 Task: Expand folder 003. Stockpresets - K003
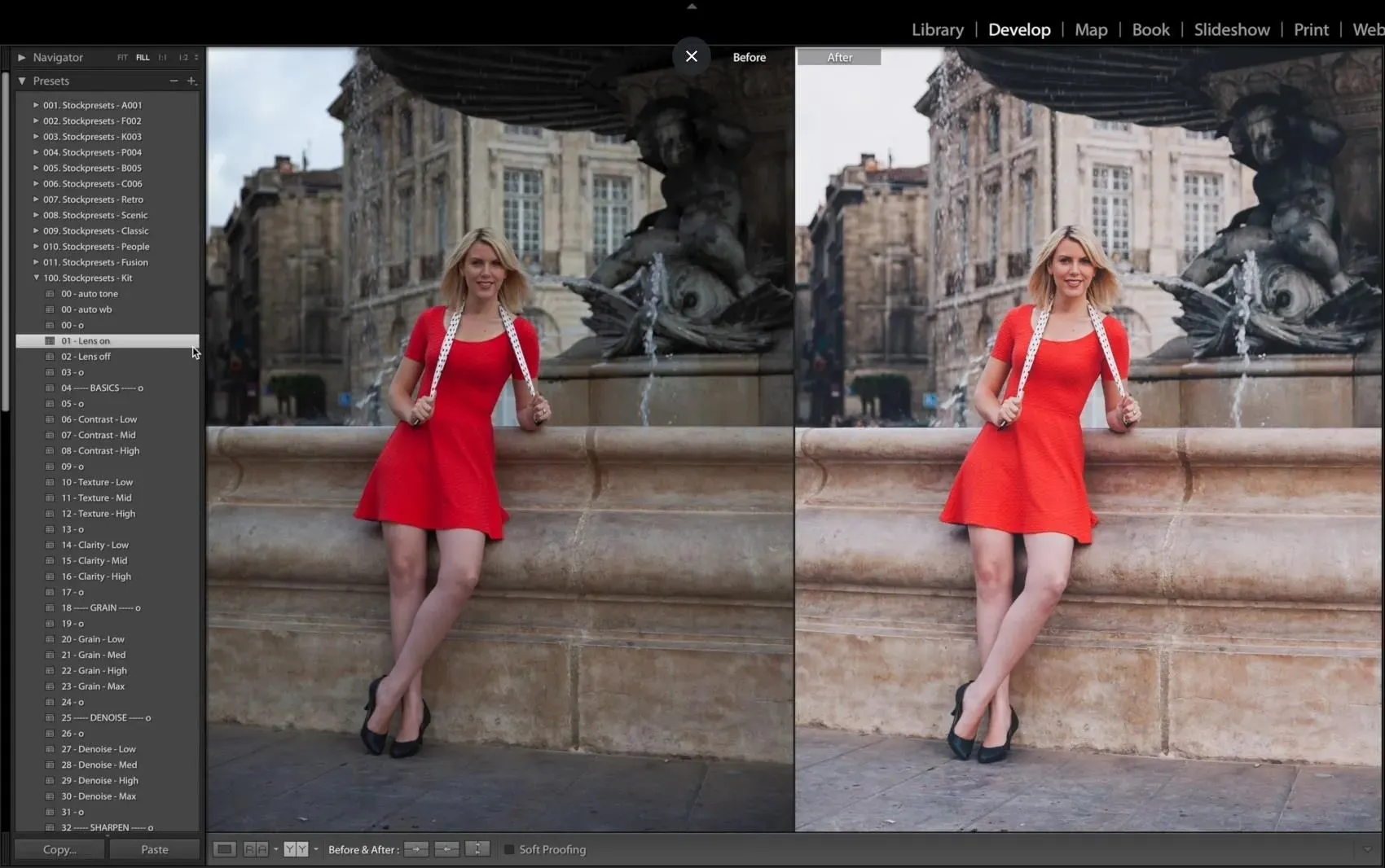(36, 137)
